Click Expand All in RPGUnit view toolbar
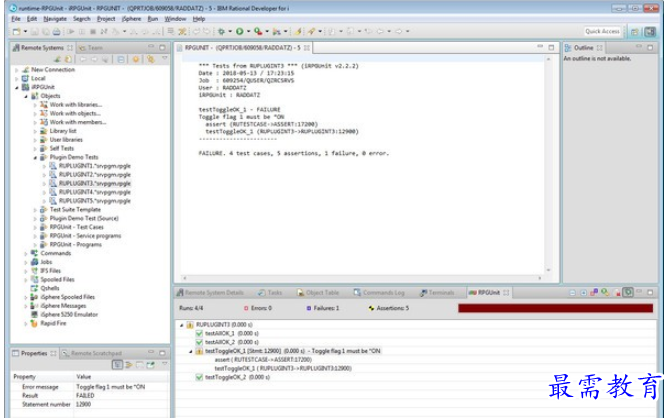Viewport: 670px width, 418px height. click(x=583, y=293)
